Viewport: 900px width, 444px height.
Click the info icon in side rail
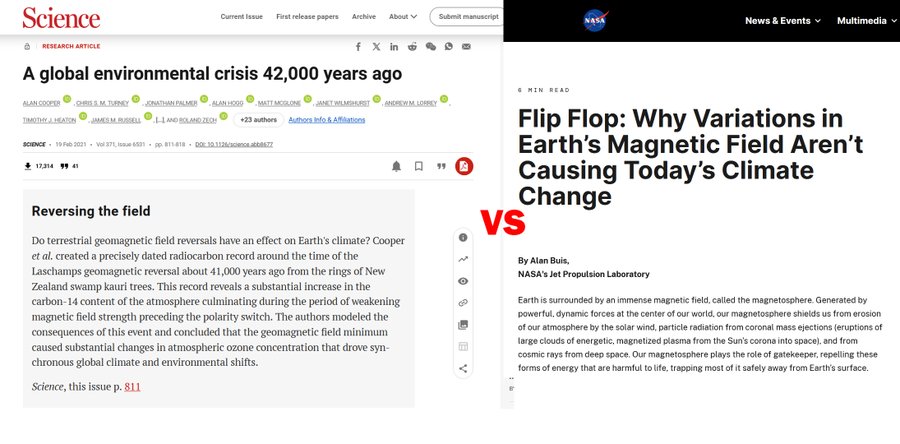point(463,237)
